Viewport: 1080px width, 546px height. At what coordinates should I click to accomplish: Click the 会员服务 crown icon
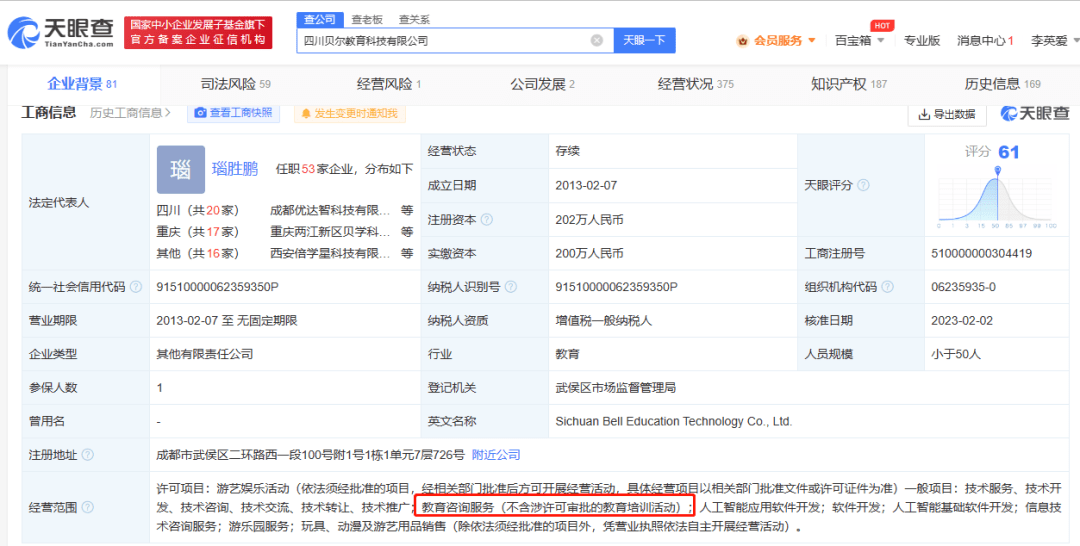click(742, 41)
